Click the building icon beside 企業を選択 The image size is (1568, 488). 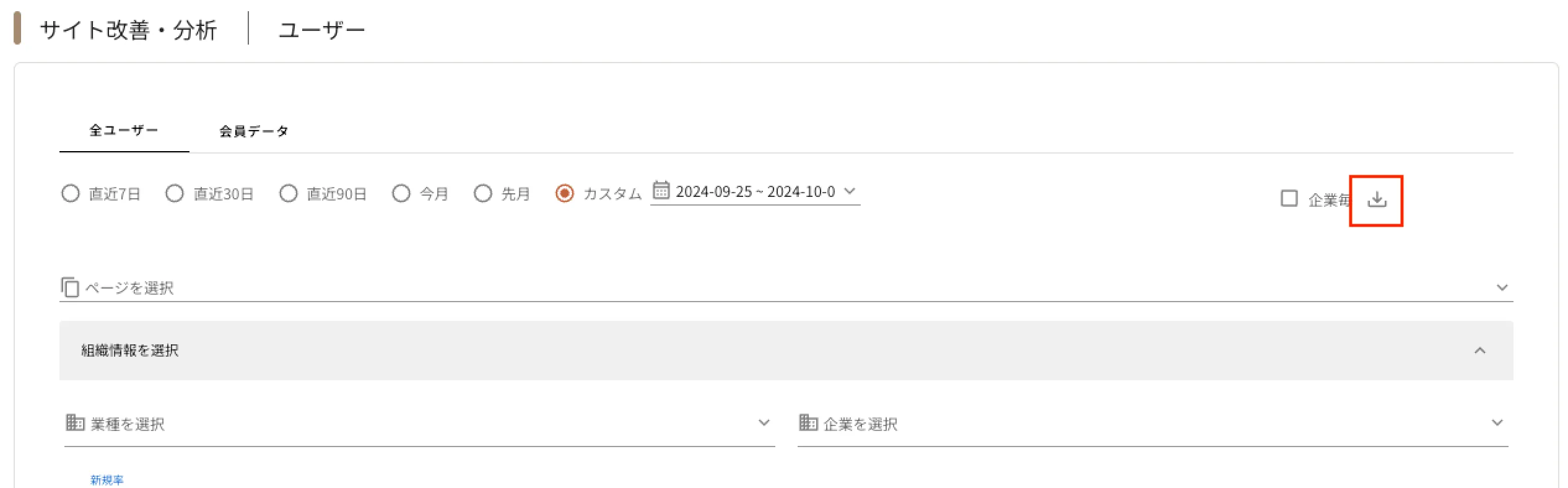[x=808, y=423]
